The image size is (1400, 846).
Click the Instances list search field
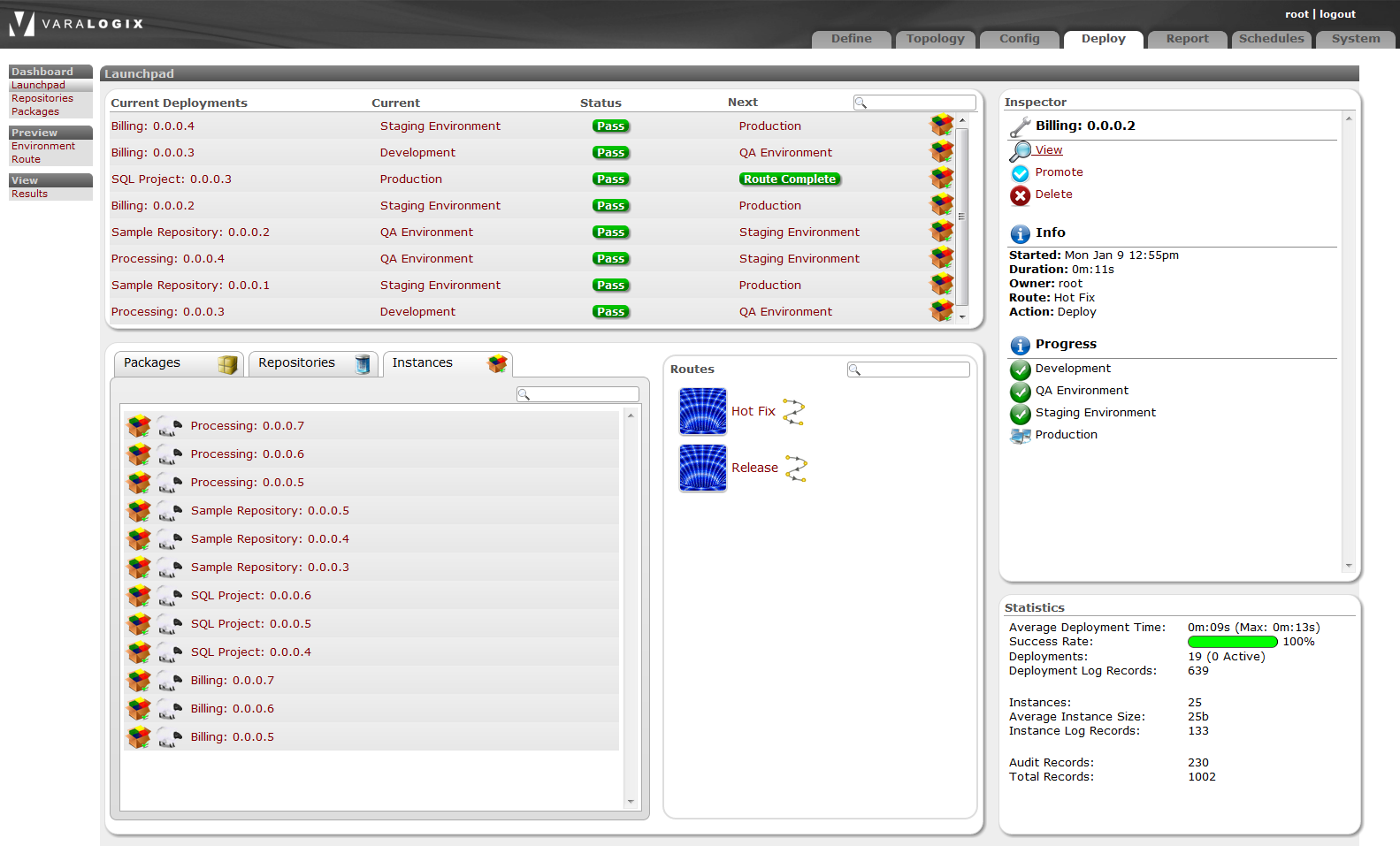[x=578, y=394]
